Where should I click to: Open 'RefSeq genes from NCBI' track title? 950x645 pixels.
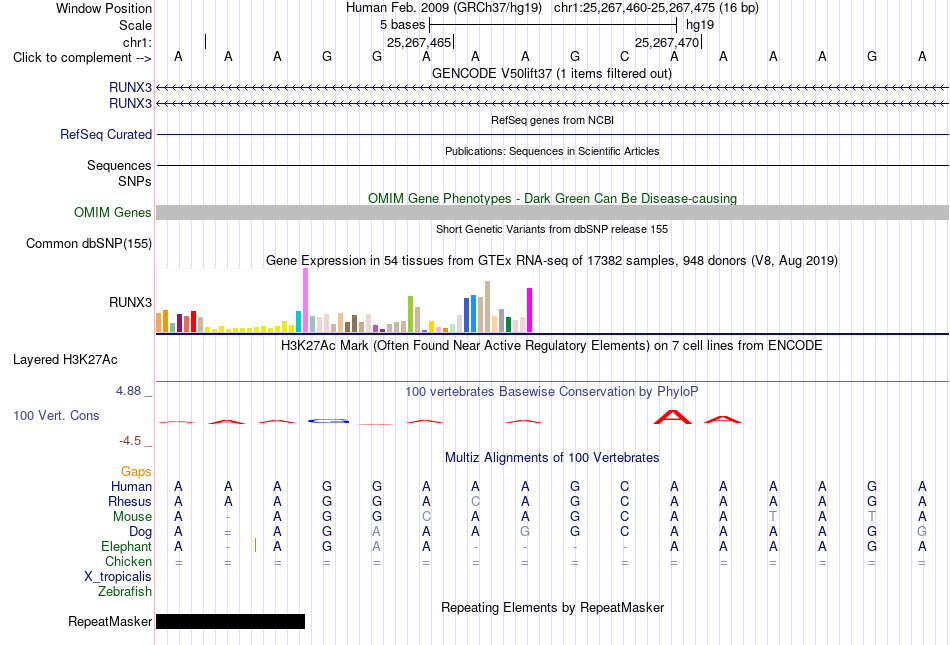click(552, 120)
